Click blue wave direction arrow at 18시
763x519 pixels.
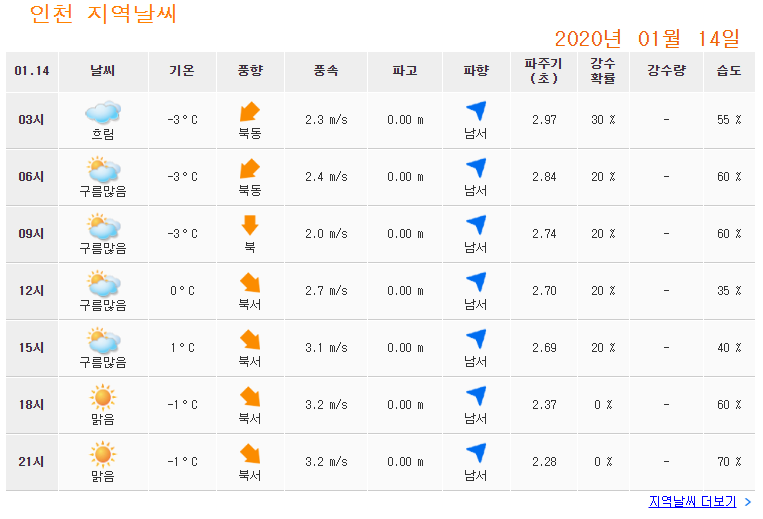click(476, 395)
